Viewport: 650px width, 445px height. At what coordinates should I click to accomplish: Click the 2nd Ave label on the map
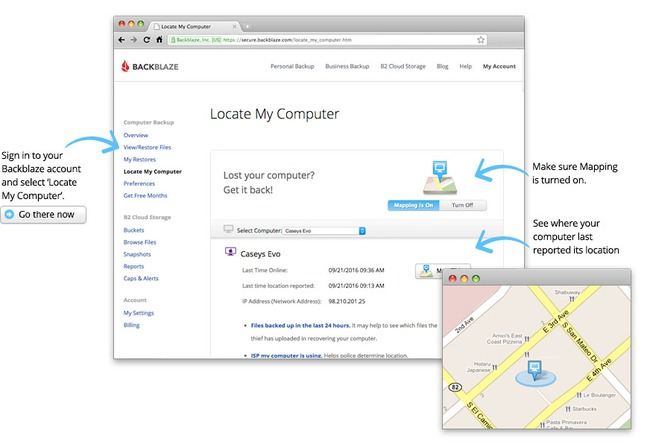tap(464, 325)
